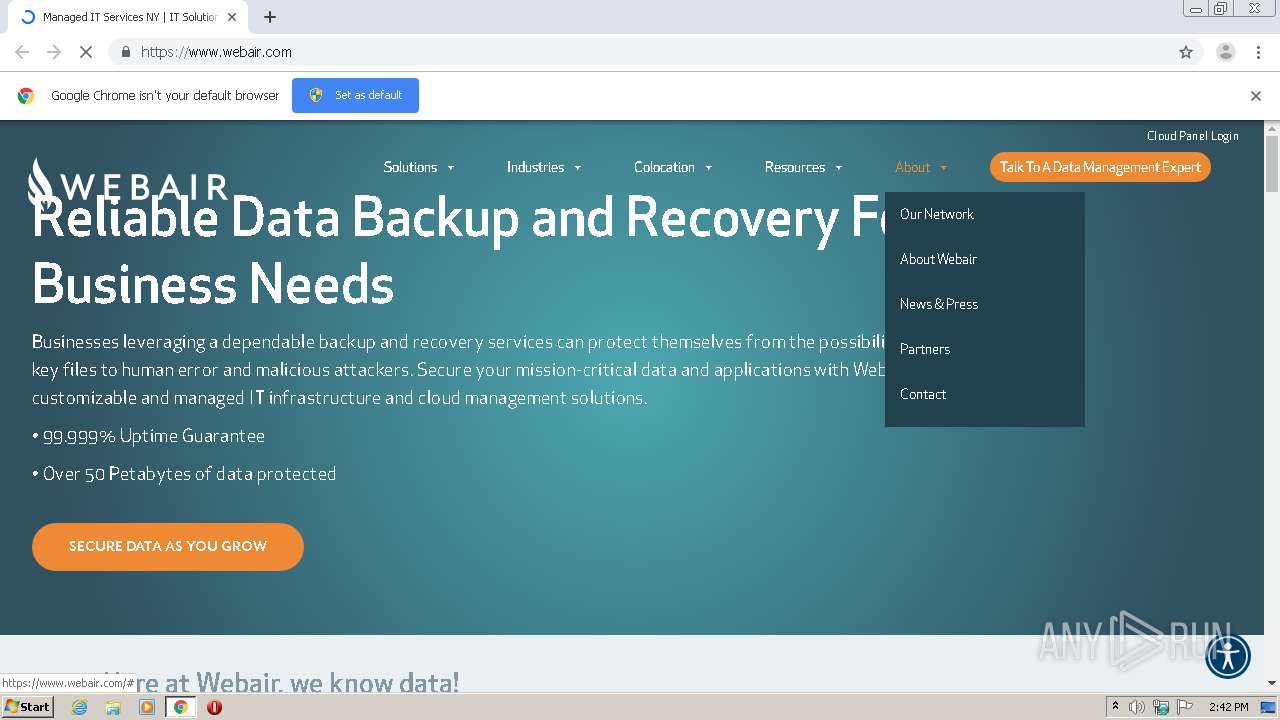Open the Contact menu item
This screenshot has height=720, width=1280.
click(923, 394)
